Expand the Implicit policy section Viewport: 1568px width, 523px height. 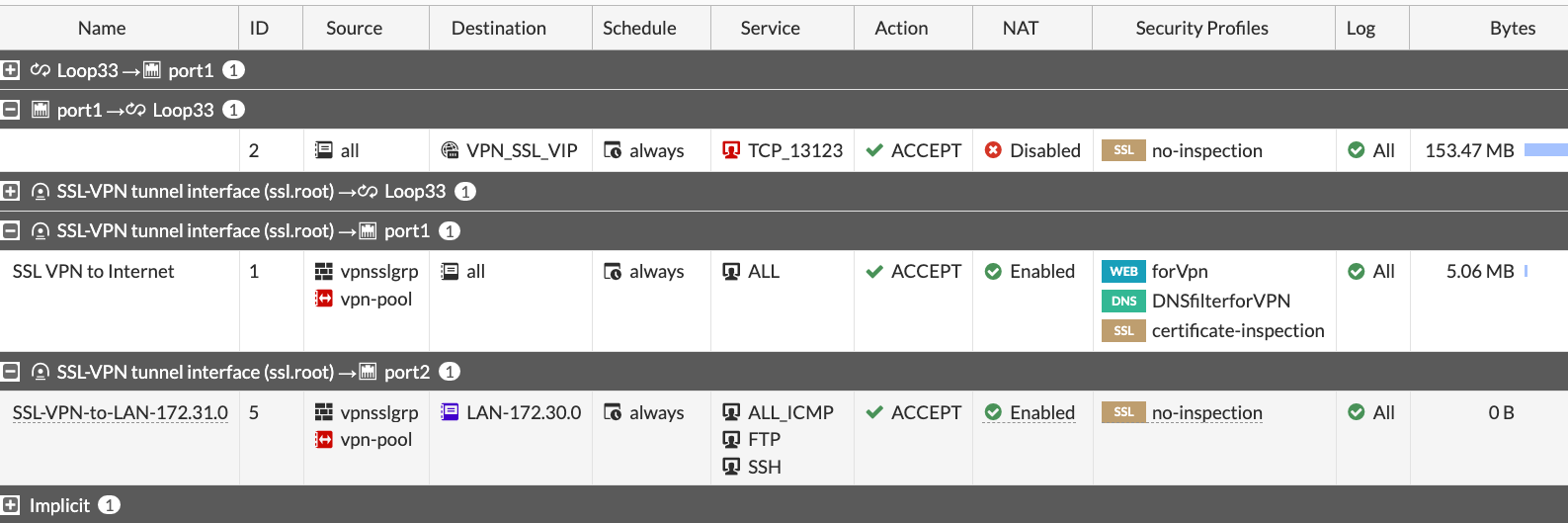tap(11, 505)
